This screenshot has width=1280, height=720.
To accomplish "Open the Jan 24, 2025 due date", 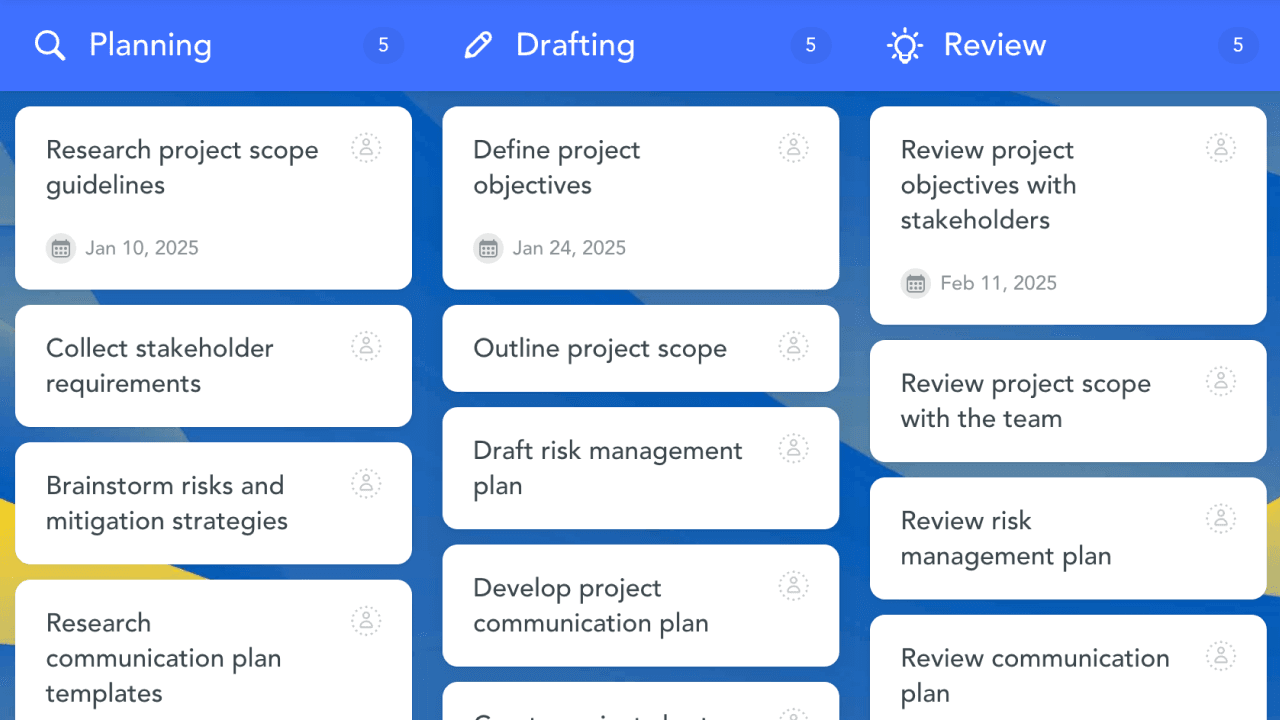I will [568, 248].
